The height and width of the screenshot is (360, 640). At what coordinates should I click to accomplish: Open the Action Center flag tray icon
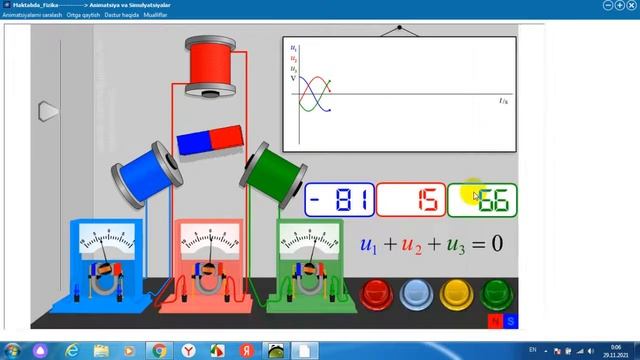557,351
